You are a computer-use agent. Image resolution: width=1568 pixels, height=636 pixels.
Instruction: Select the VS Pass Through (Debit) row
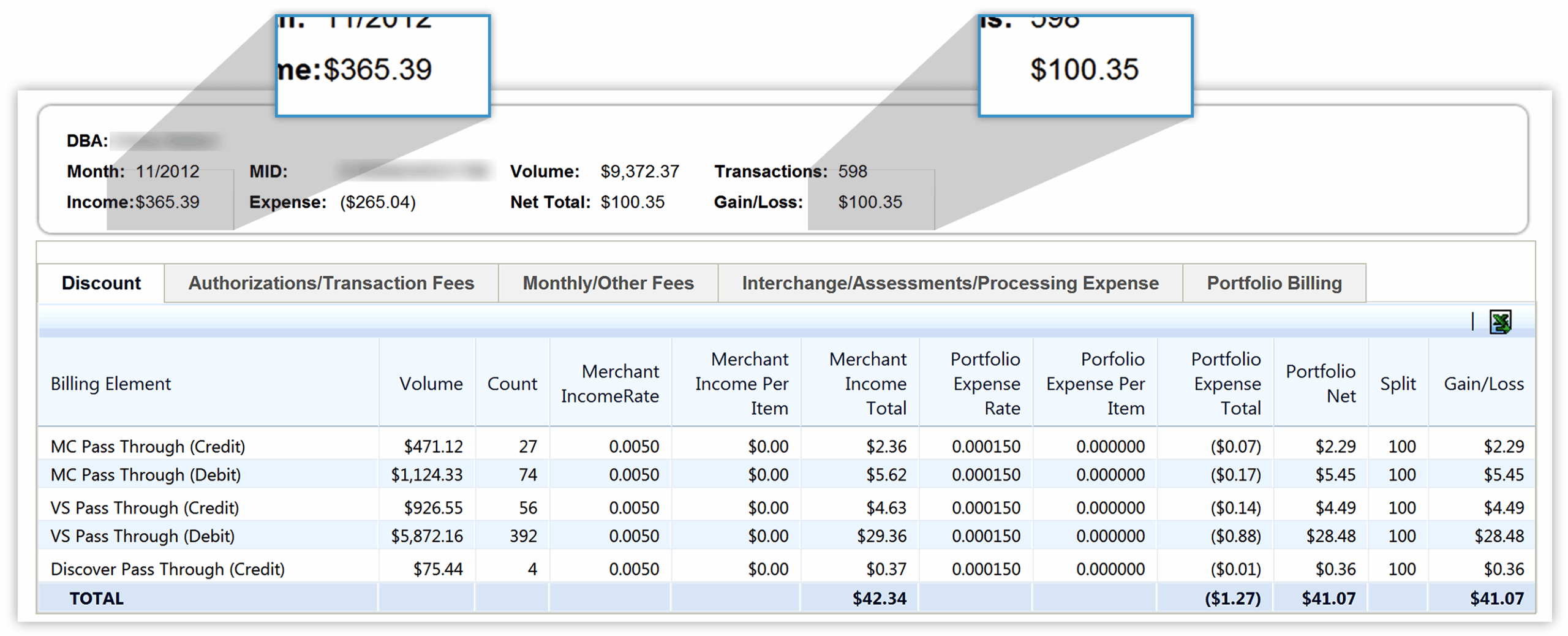143,536
